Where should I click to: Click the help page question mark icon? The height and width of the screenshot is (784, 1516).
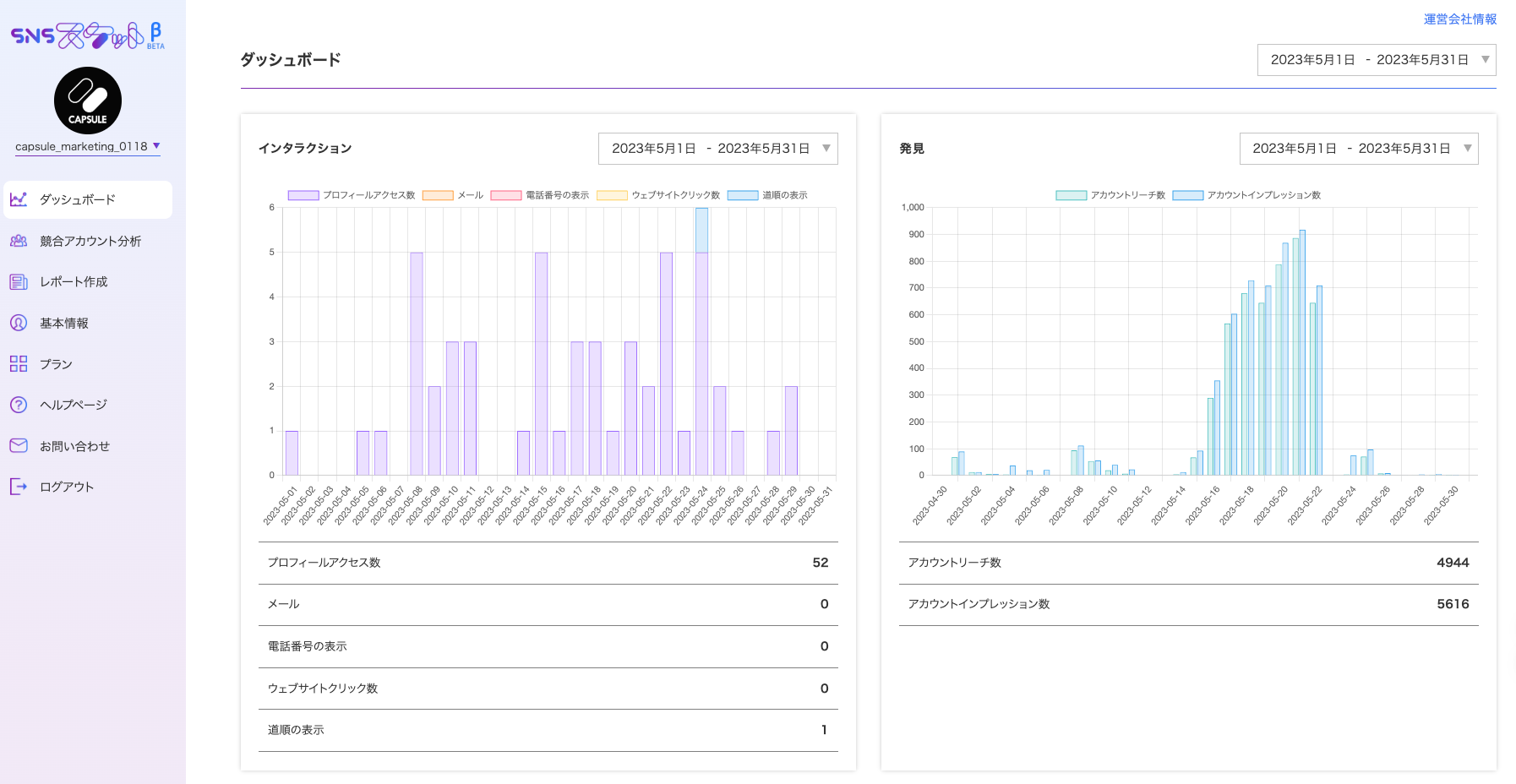[x=19, y=405]
